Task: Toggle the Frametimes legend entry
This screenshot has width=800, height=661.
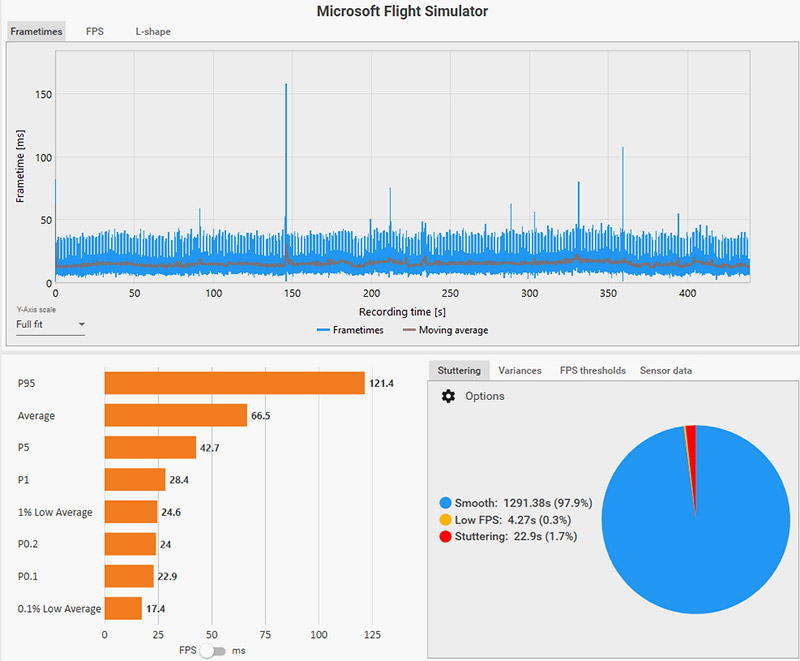Action: (350, 330)
